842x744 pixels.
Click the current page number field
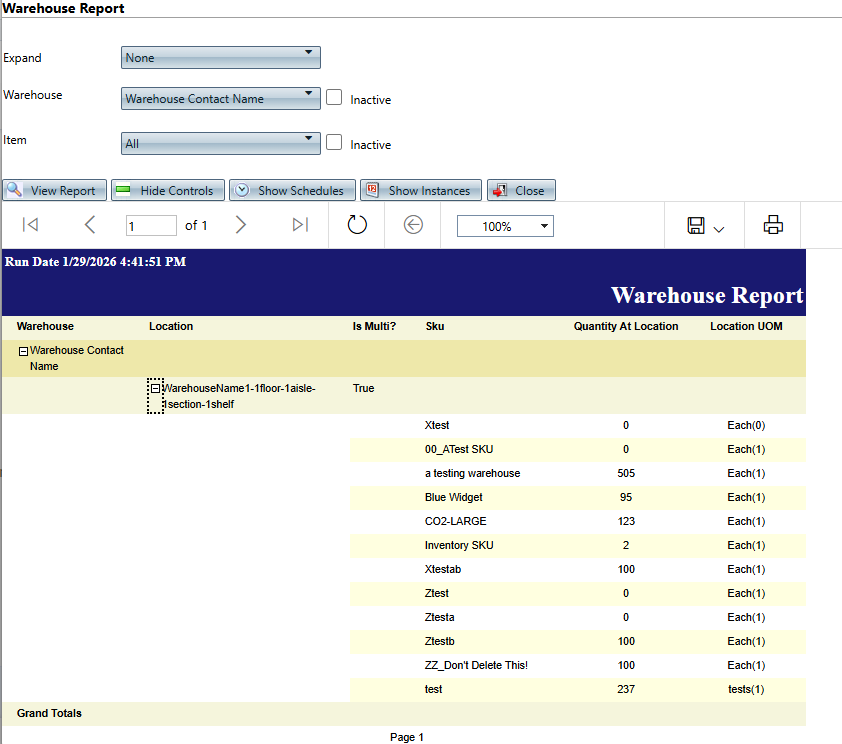151,226
